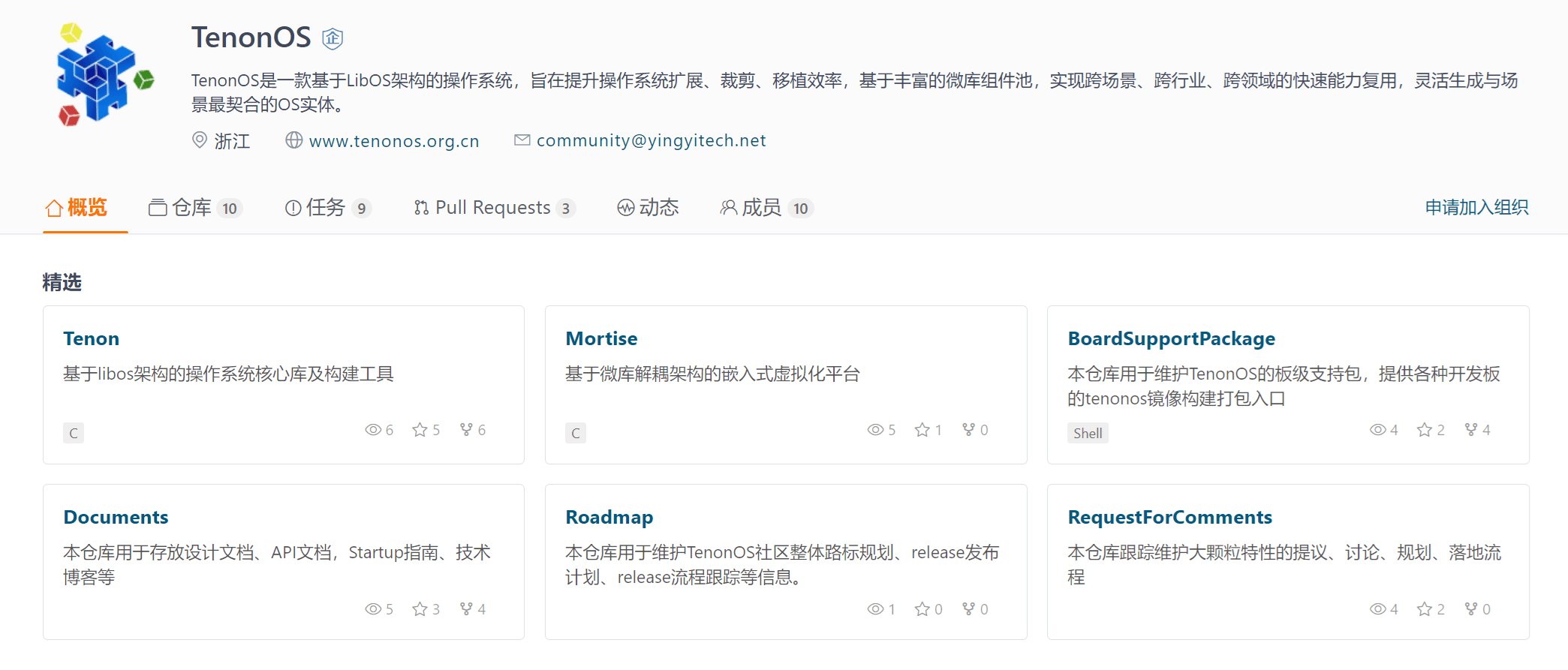Screen dimensions: 1568x670
Task: Open the www.tenonos.org.cn website link
Action: (x=393, y=141)
